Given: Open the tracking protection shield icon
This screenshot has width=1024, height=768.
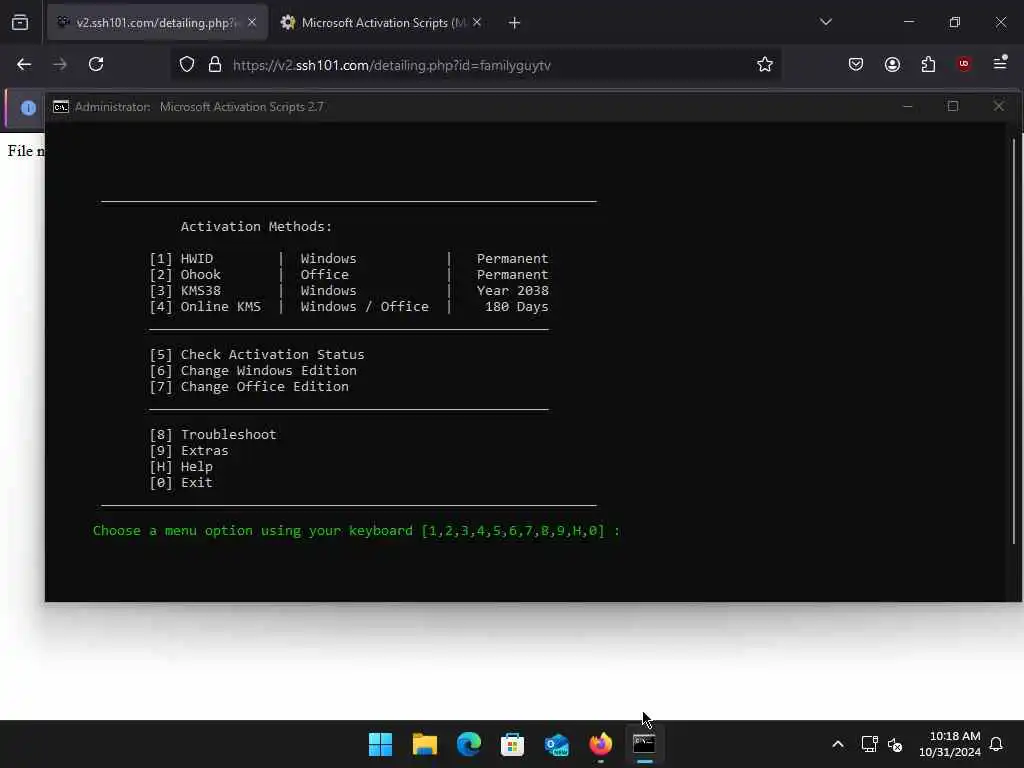Looking at the screenshot, I should [187, 65].
